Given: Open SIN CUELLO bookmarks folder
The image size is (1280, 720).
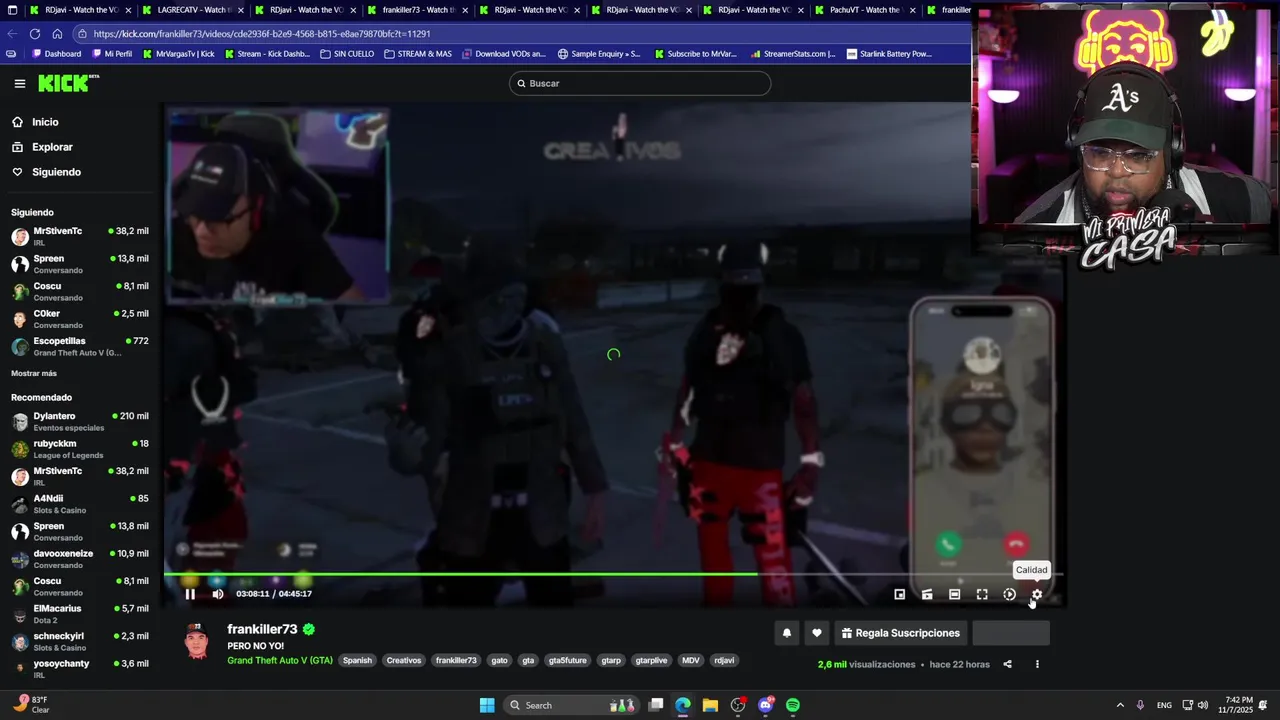Looking at the screenshot, I should tap(347, 54).
